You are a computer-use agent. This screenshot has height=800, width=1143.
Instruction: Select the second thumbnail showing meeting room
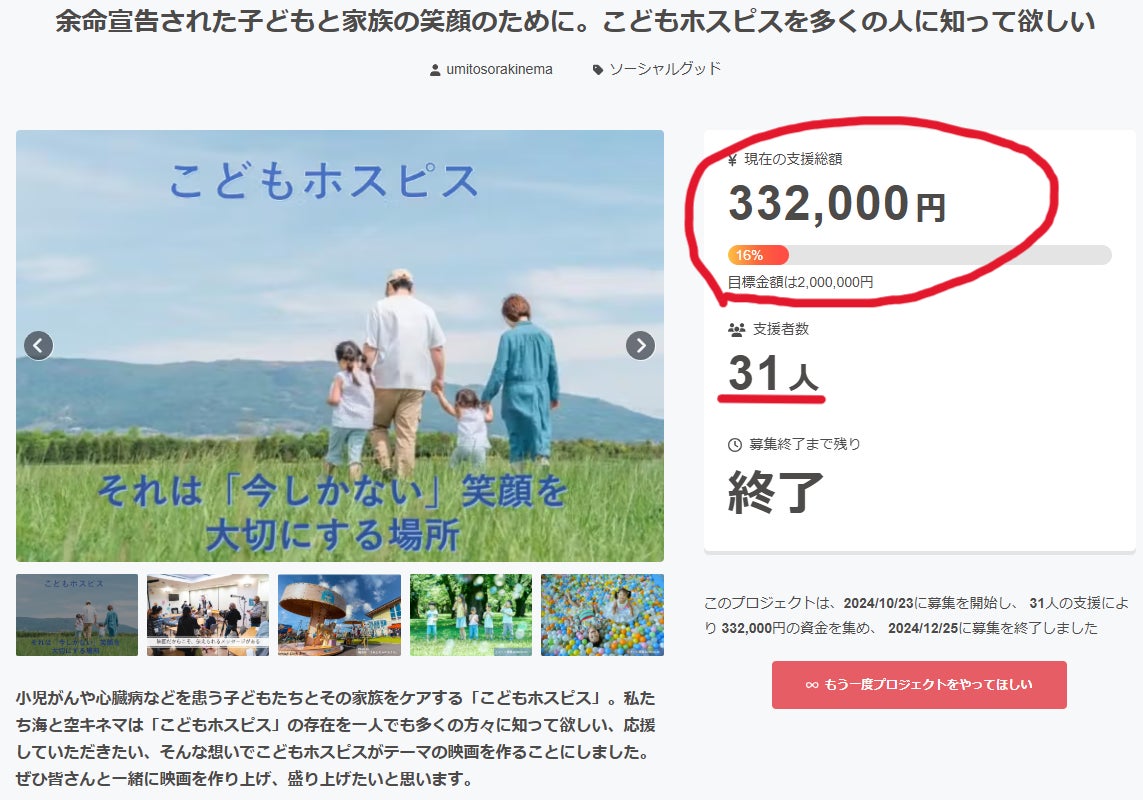208,615
